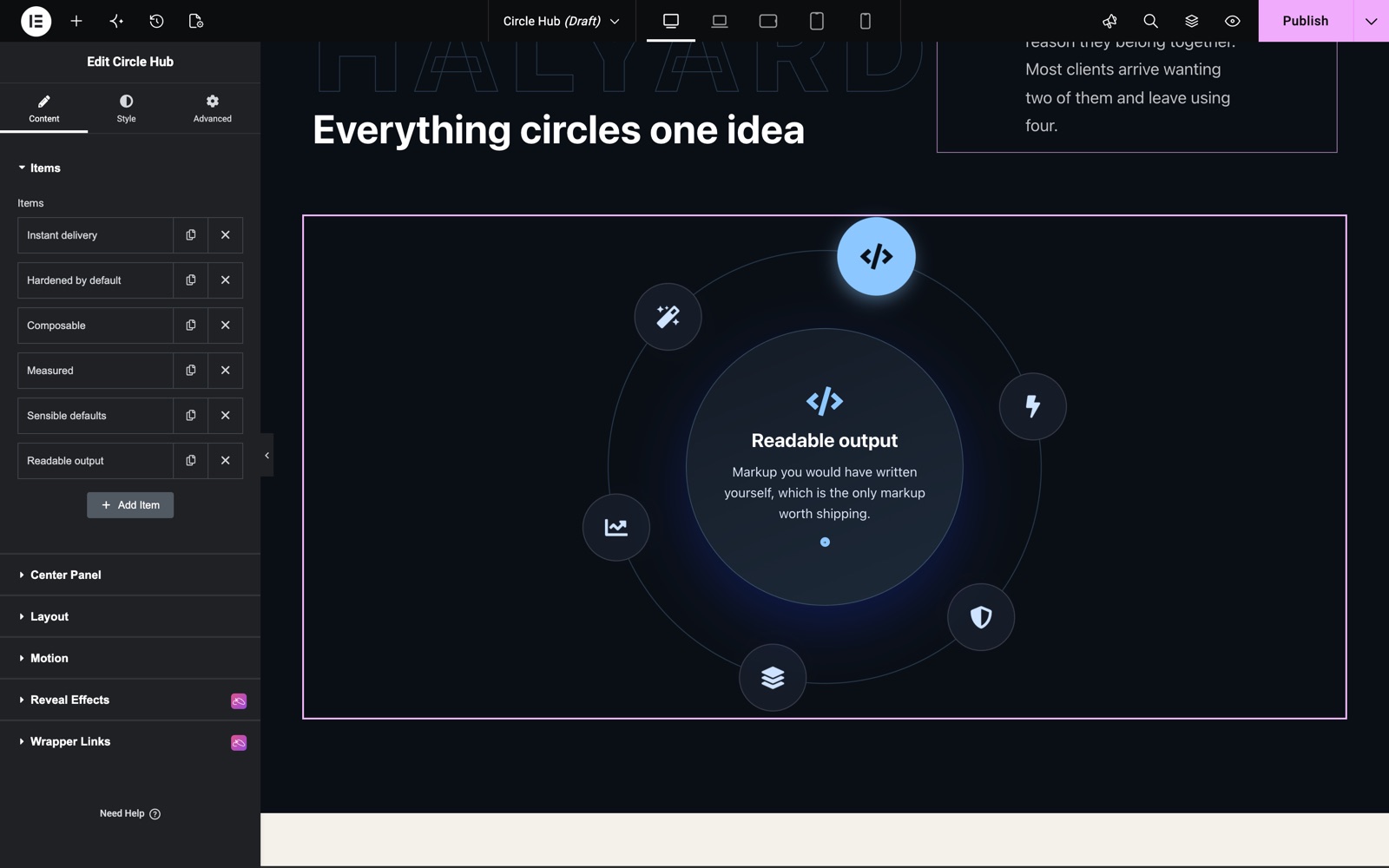Open the page settings document icon
Screen dimensions: 1389x868
196,21
